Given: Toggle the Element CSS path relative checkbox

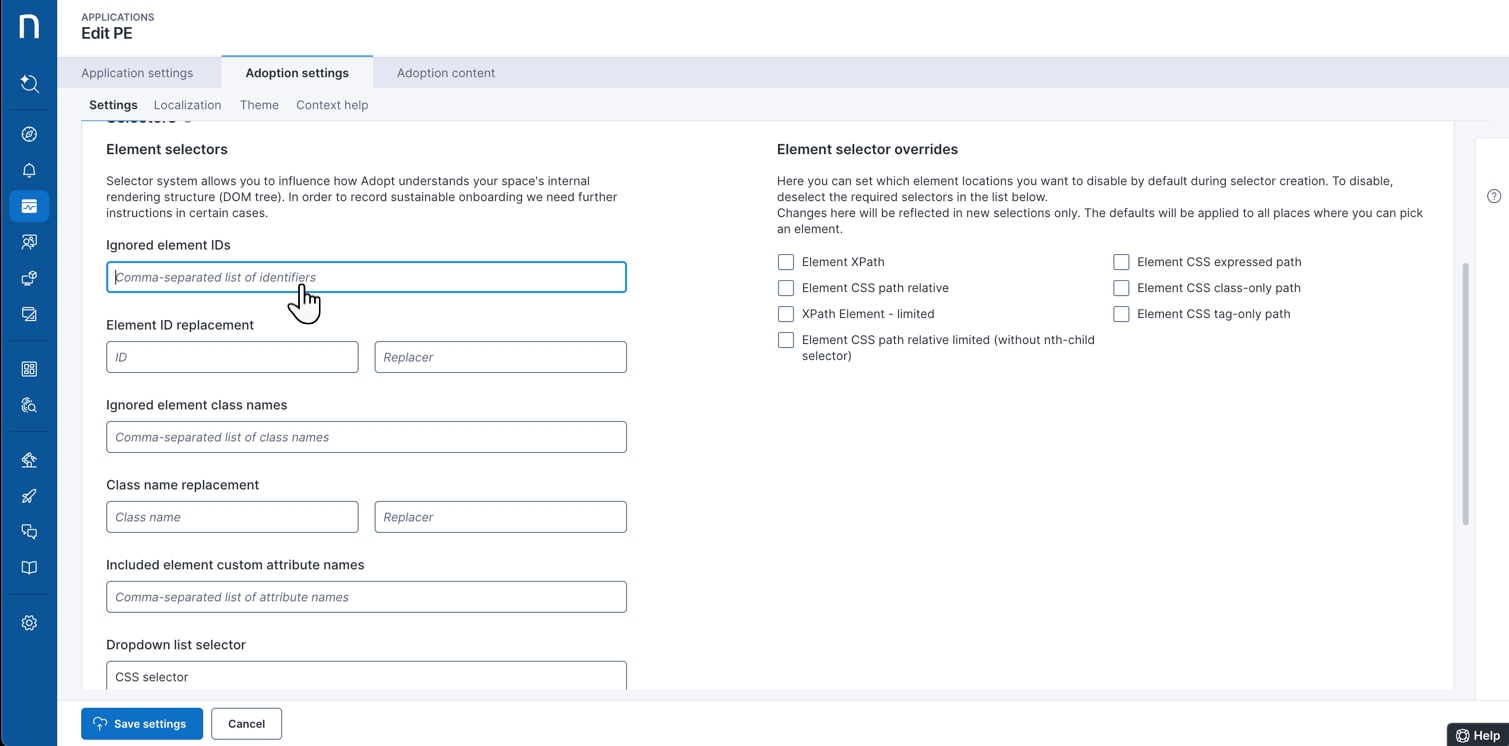Looking at the screenshot, I should [x=786, y=288].
